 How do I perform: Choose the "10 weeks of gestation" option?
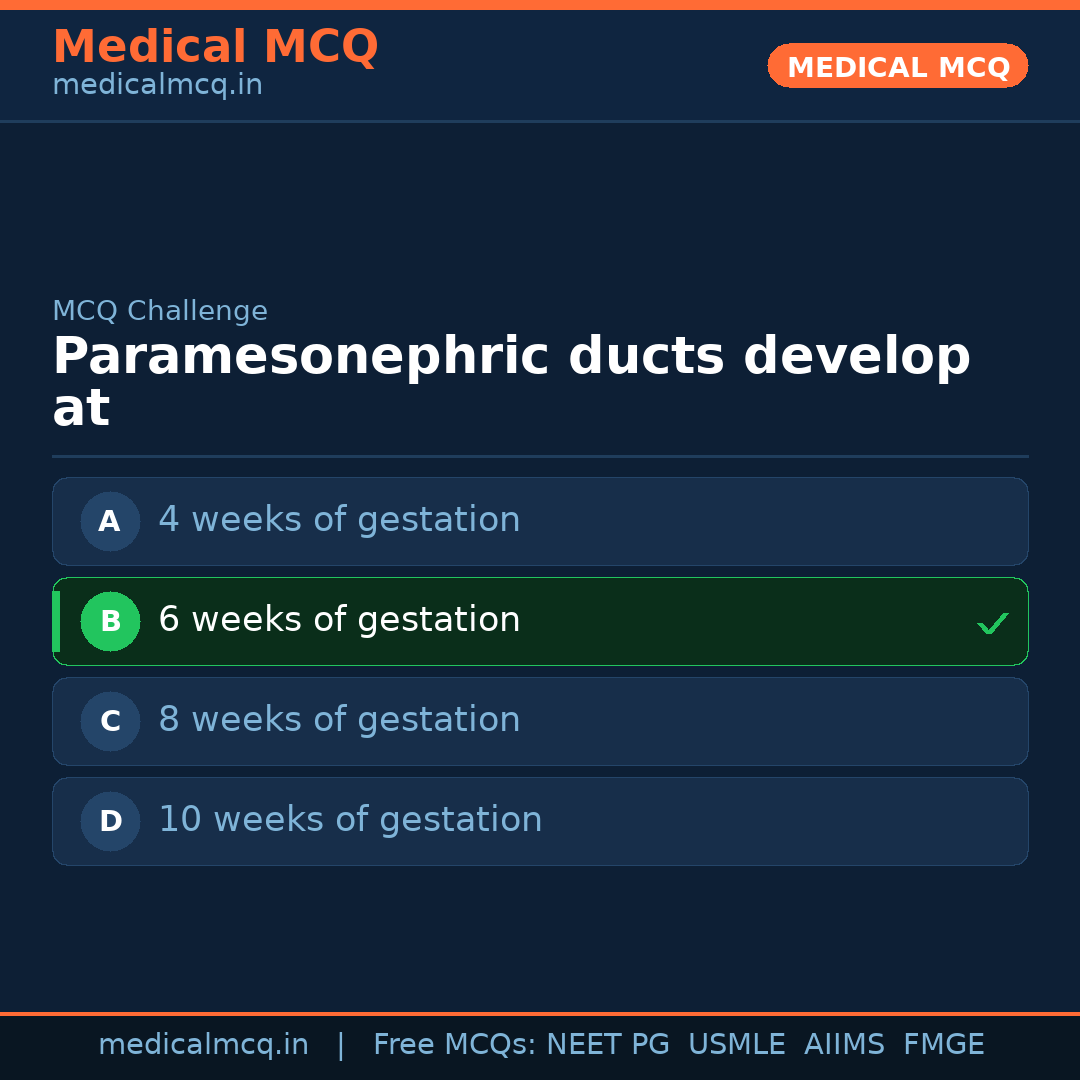[x=350, y=820]
